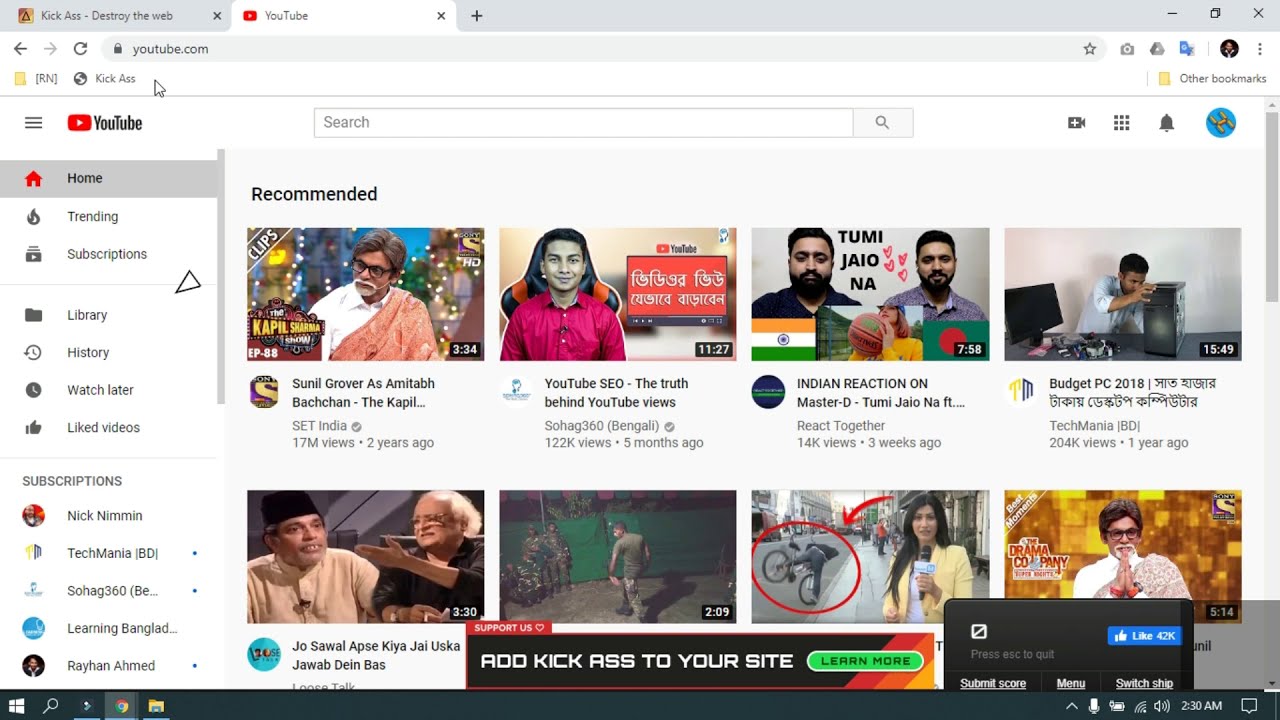Click the taskbar volume icon
The height and width of the screenshot is (720, 1280).
1161,706
